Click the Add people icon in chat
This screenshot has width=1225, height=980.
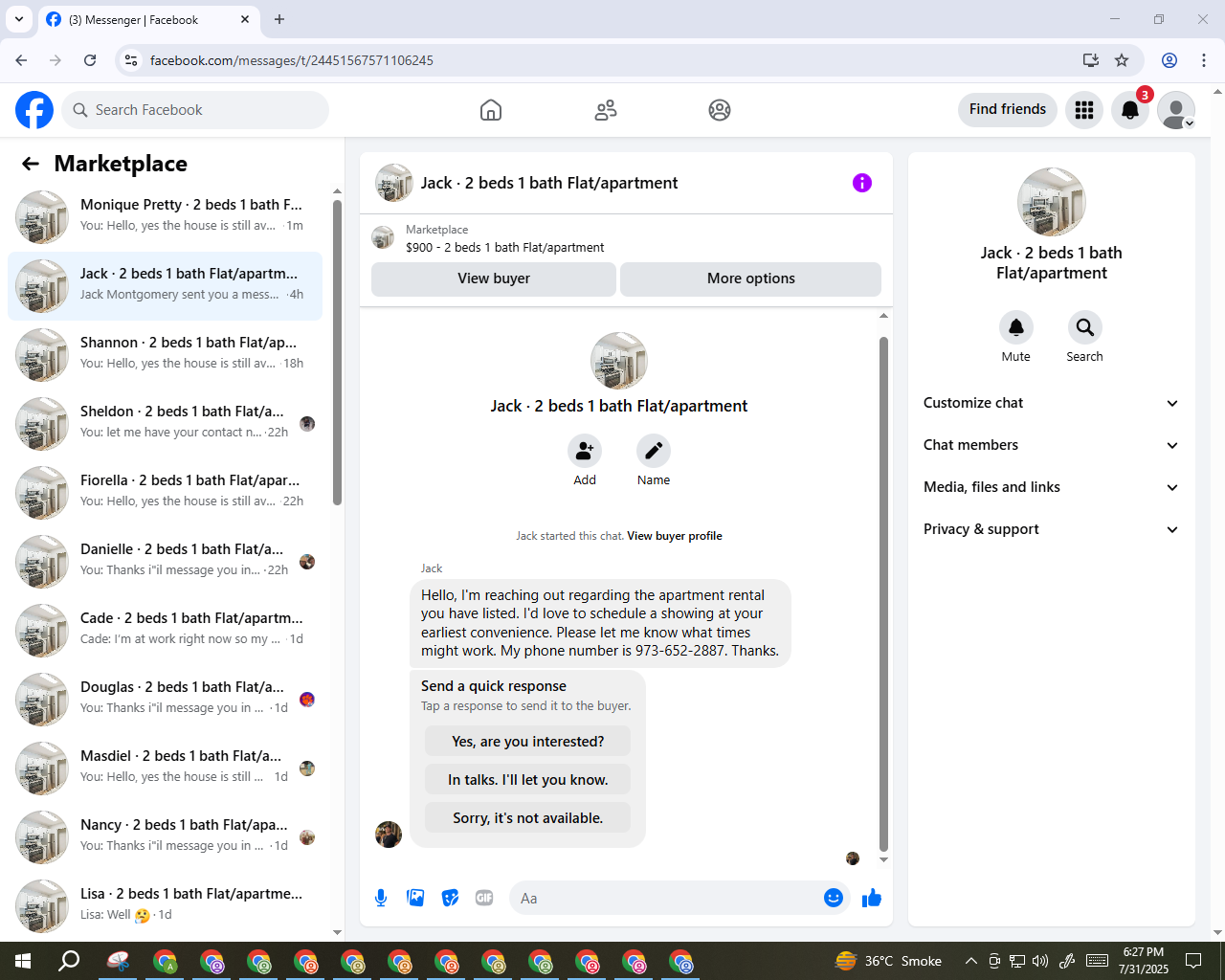point(585,451)
